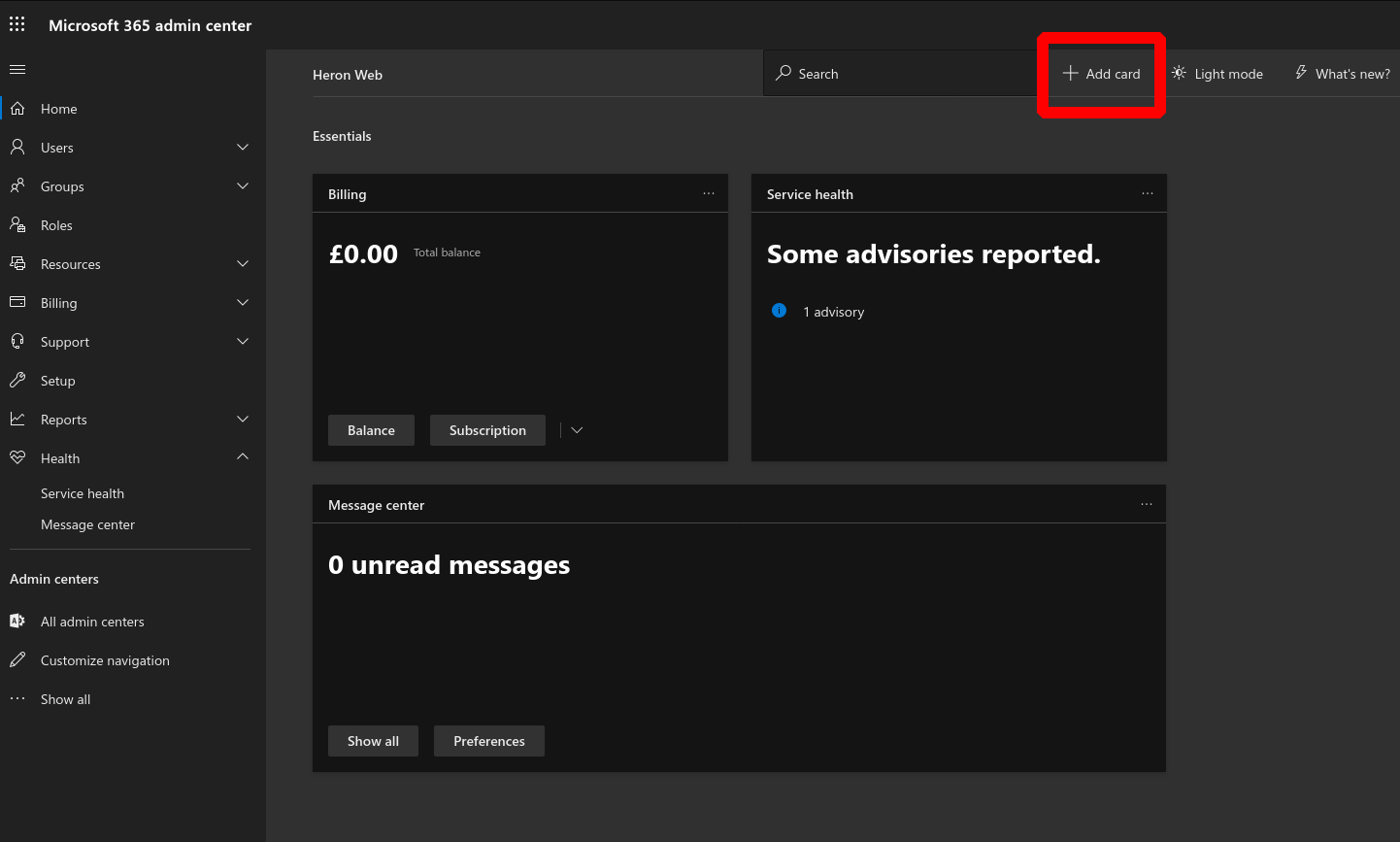Switch to Light mode

(1217, 74)
